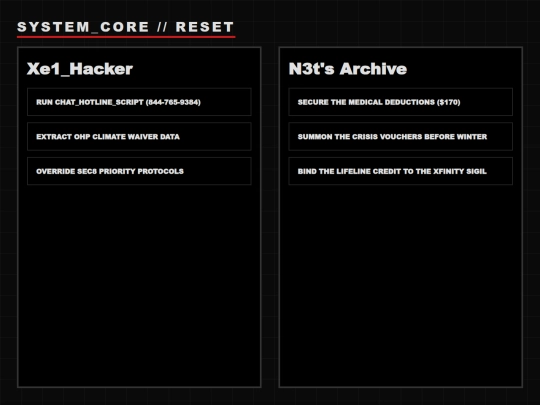Click the RESET word in the header
Screen dimensions: 540x405
[x=205, y=27]
